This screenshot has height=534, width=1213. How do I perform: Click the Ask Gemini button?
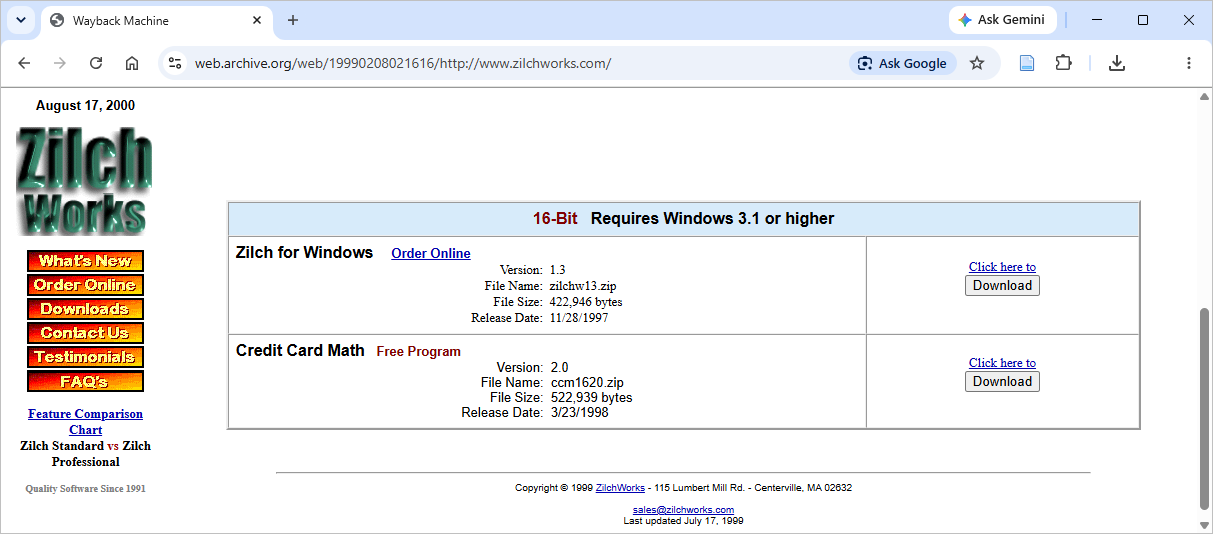coord(1001,20)
